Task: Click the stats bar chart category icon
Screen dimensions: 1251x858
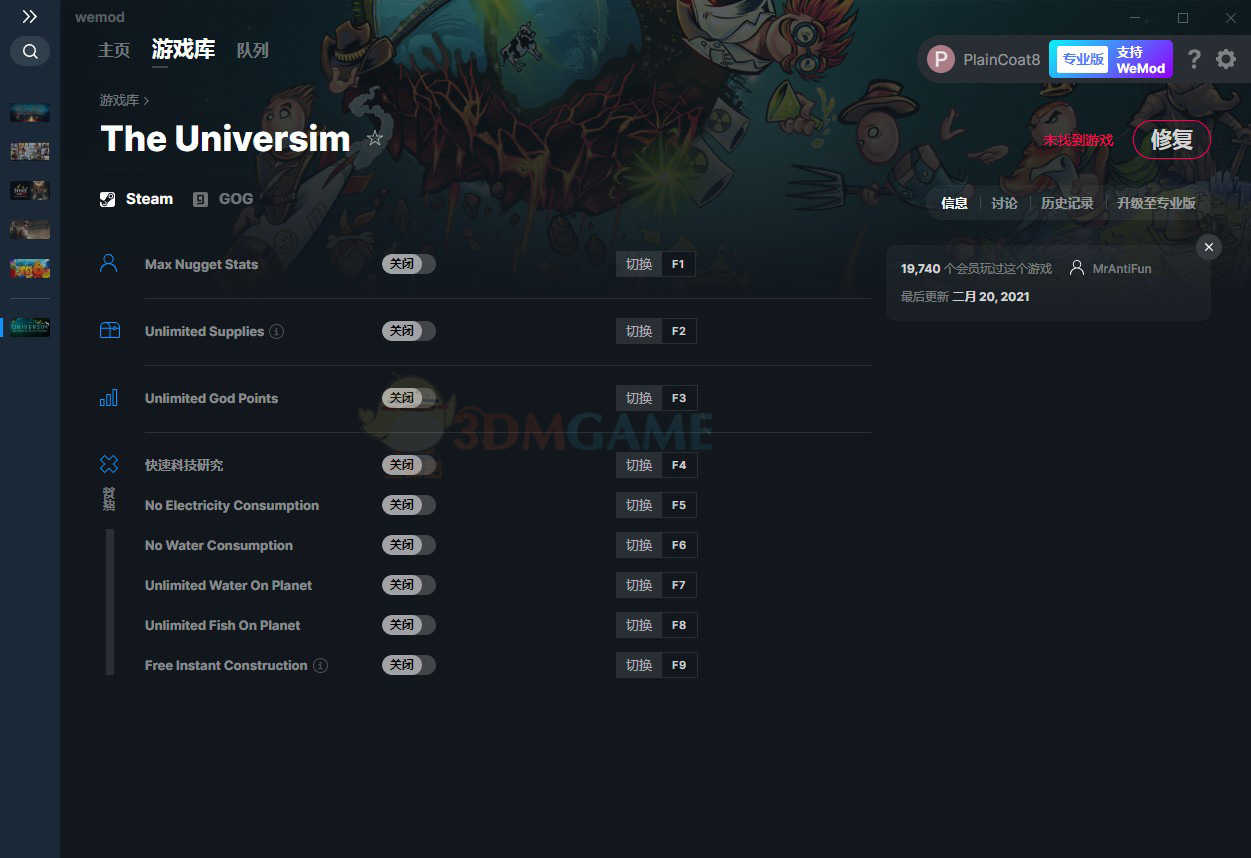Action: pyautogui.click(x=109, y=397)
